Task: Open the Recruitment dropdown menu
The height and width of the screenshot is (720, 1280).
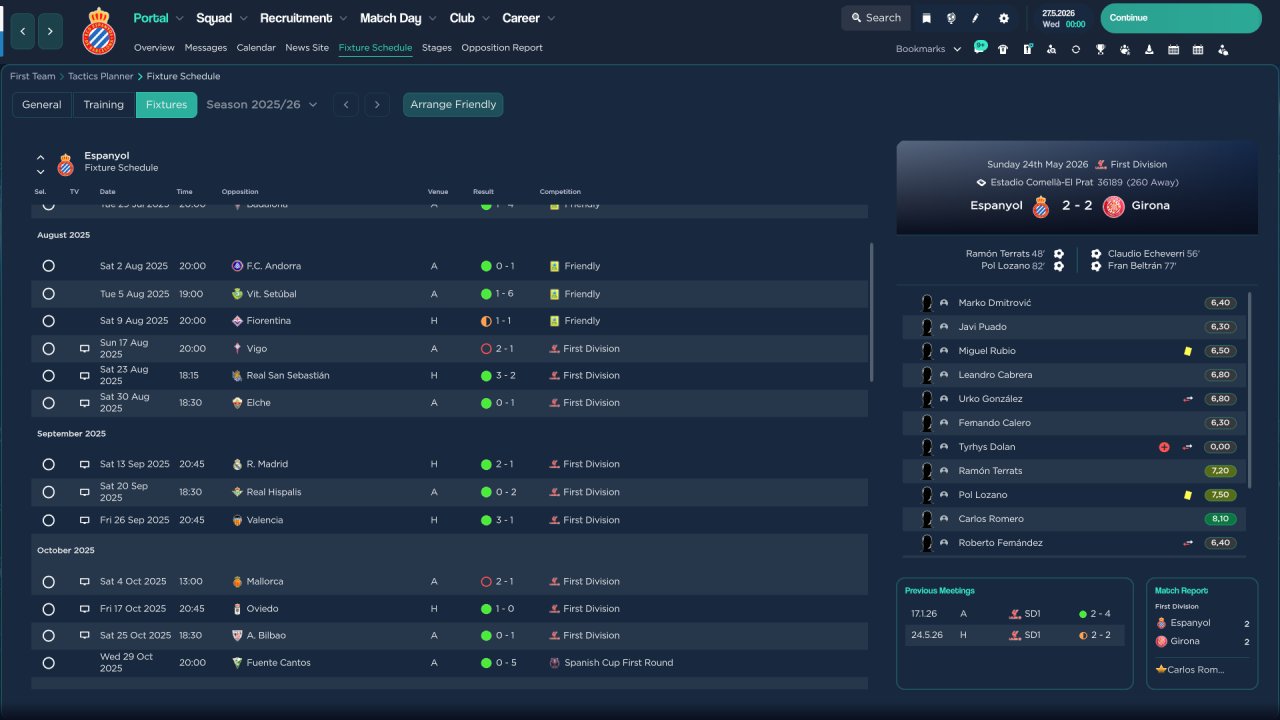Action: (x=304, y=18)
